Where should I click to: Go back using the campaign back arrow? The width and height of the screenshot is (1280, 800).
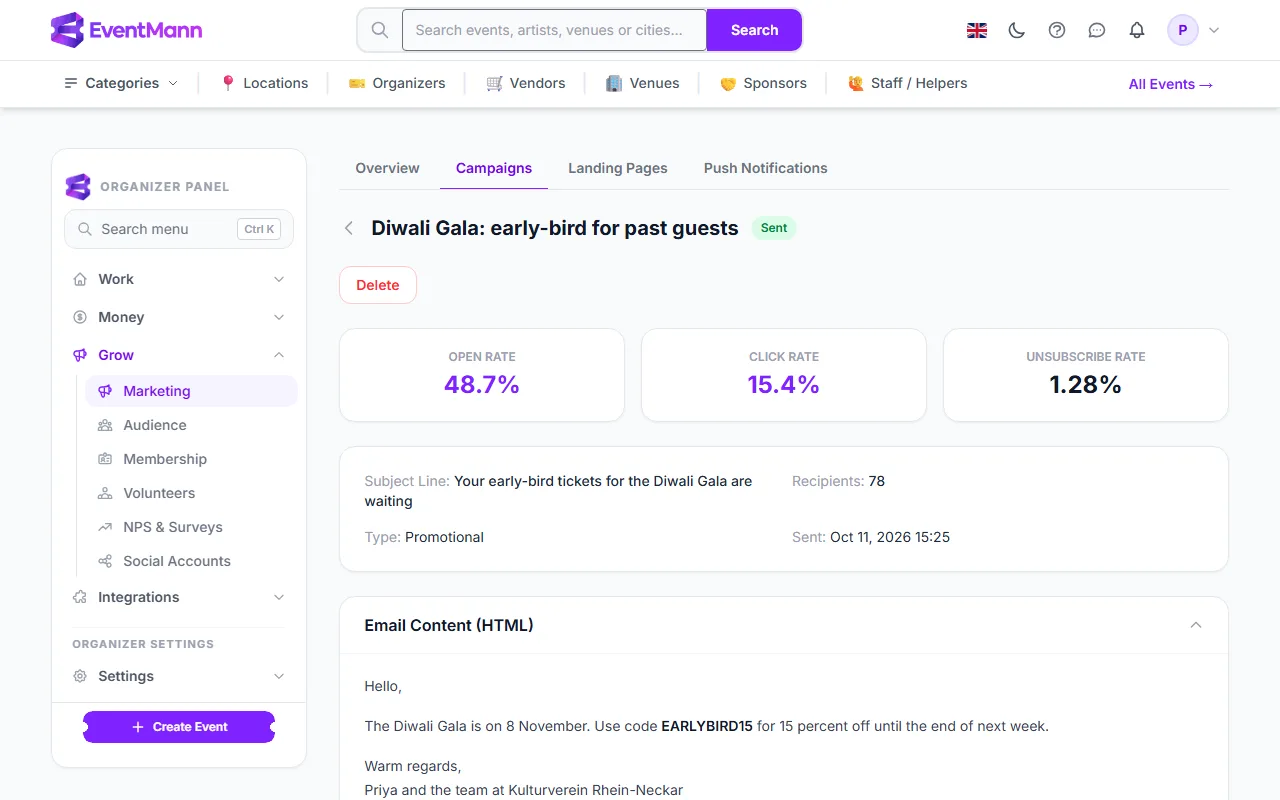(349, 228)
